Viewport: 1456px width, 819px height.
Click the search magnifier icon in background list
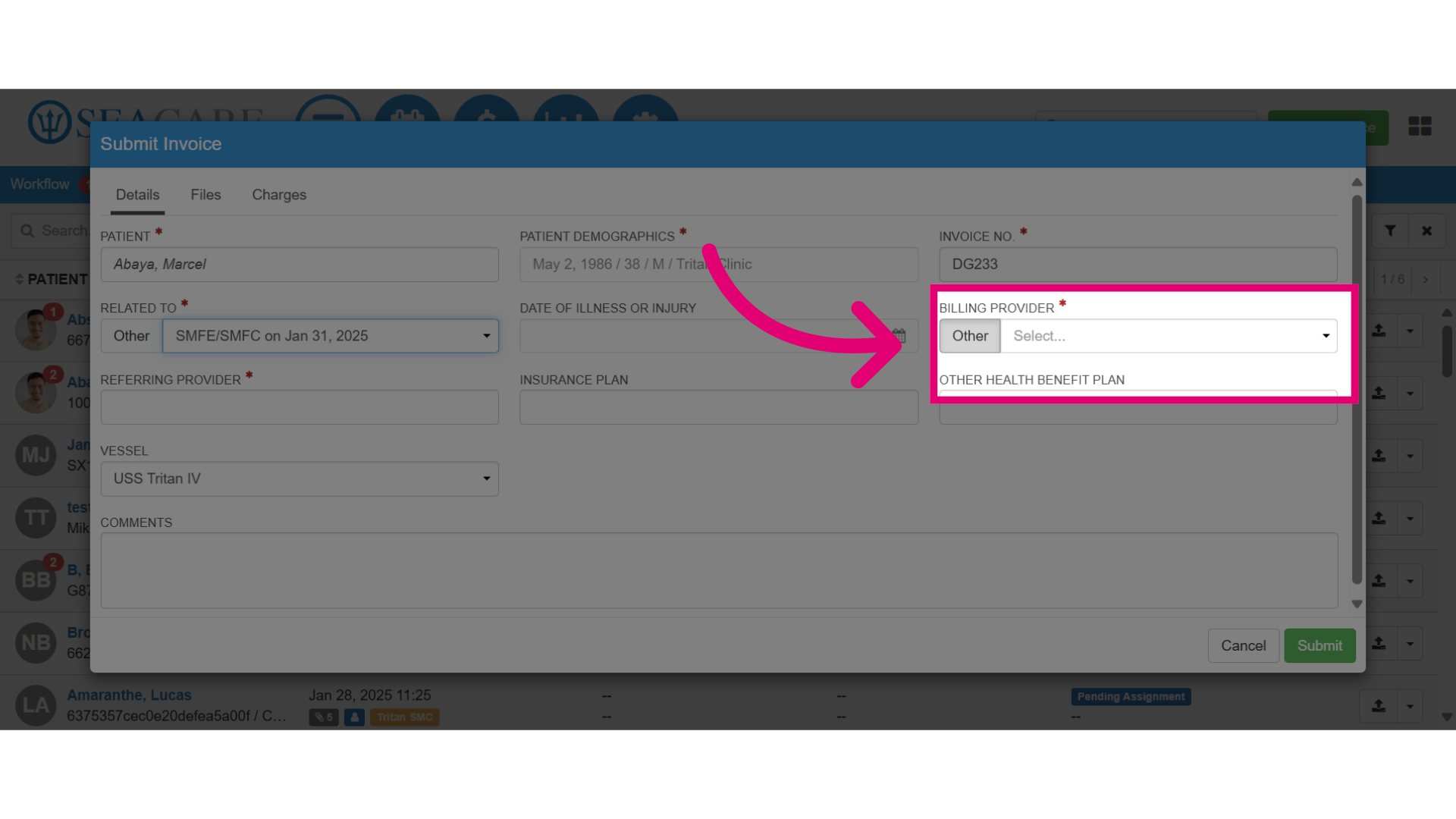(x=27, y=231)
